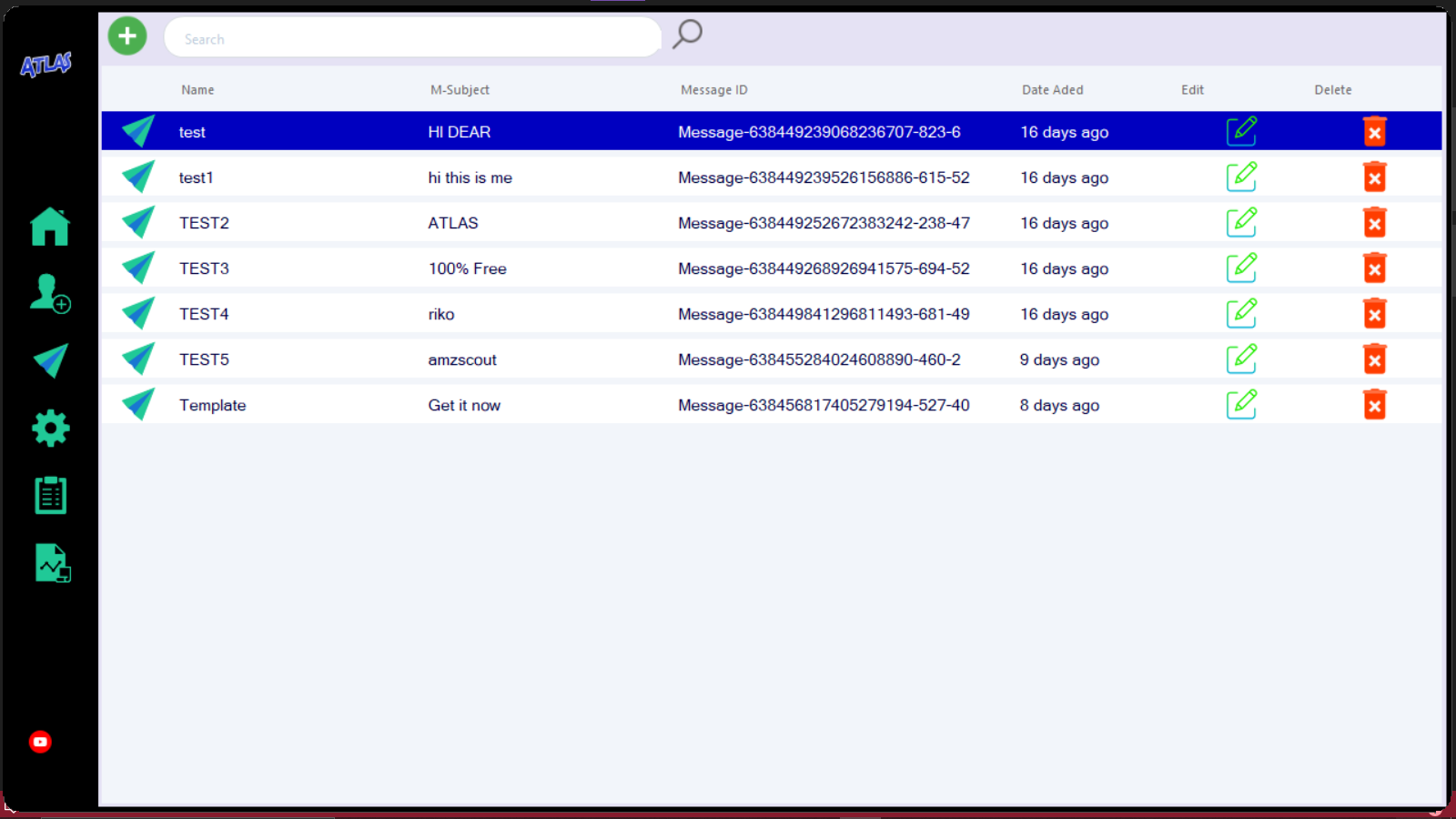1456x819 pixels.
Task: Click the paper plane icon on TEST3 row
Action: [136, 268]
